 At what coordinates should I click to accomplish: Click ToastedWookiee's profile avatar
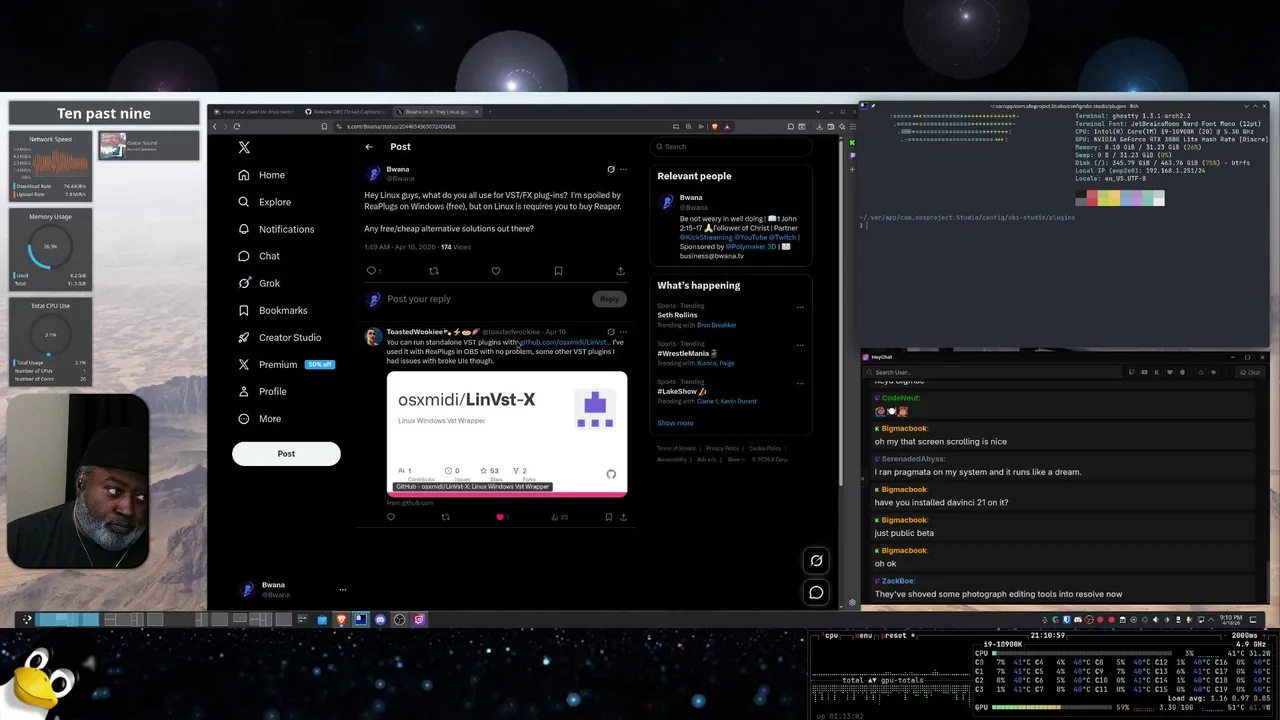(373, 337)
